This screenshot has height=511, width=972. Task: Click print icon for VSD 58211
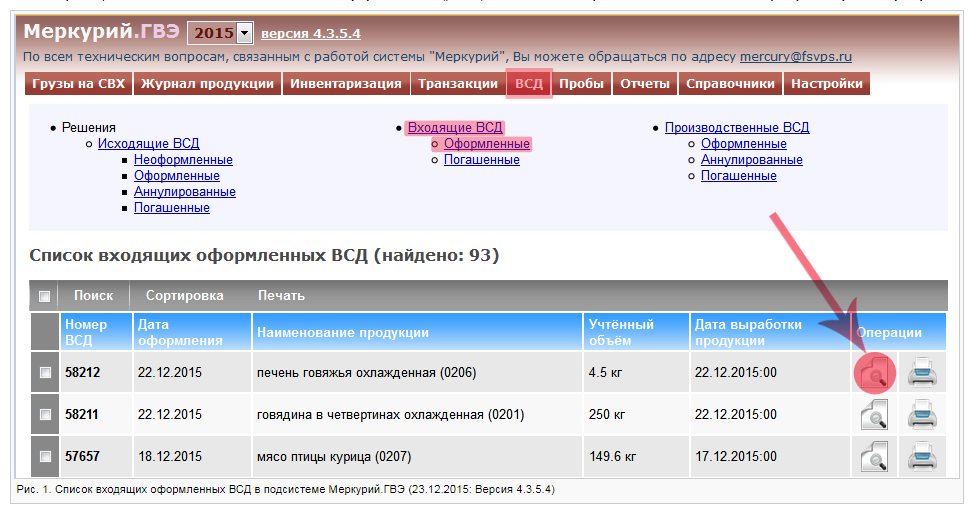coord(921,415)
